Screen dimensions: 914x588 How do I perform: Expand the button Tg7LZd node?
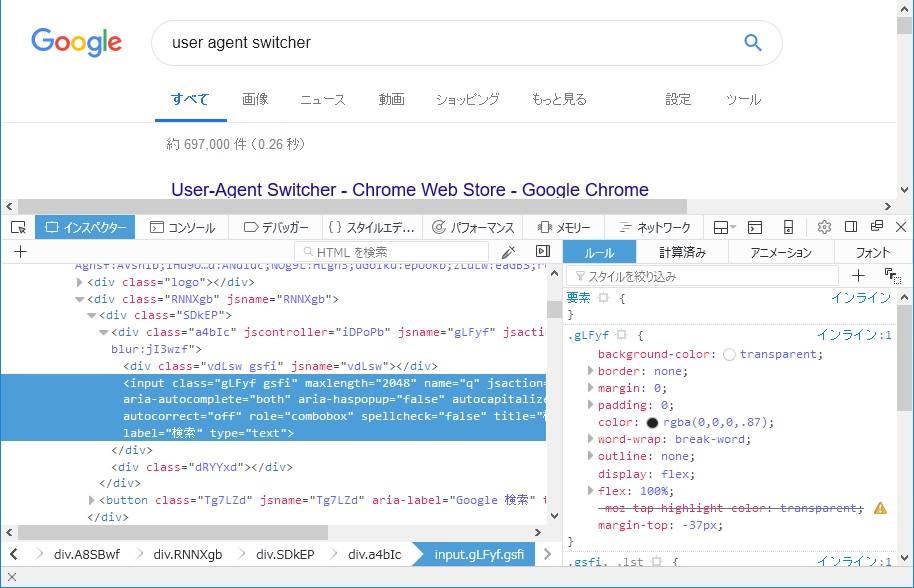point(93,500)
